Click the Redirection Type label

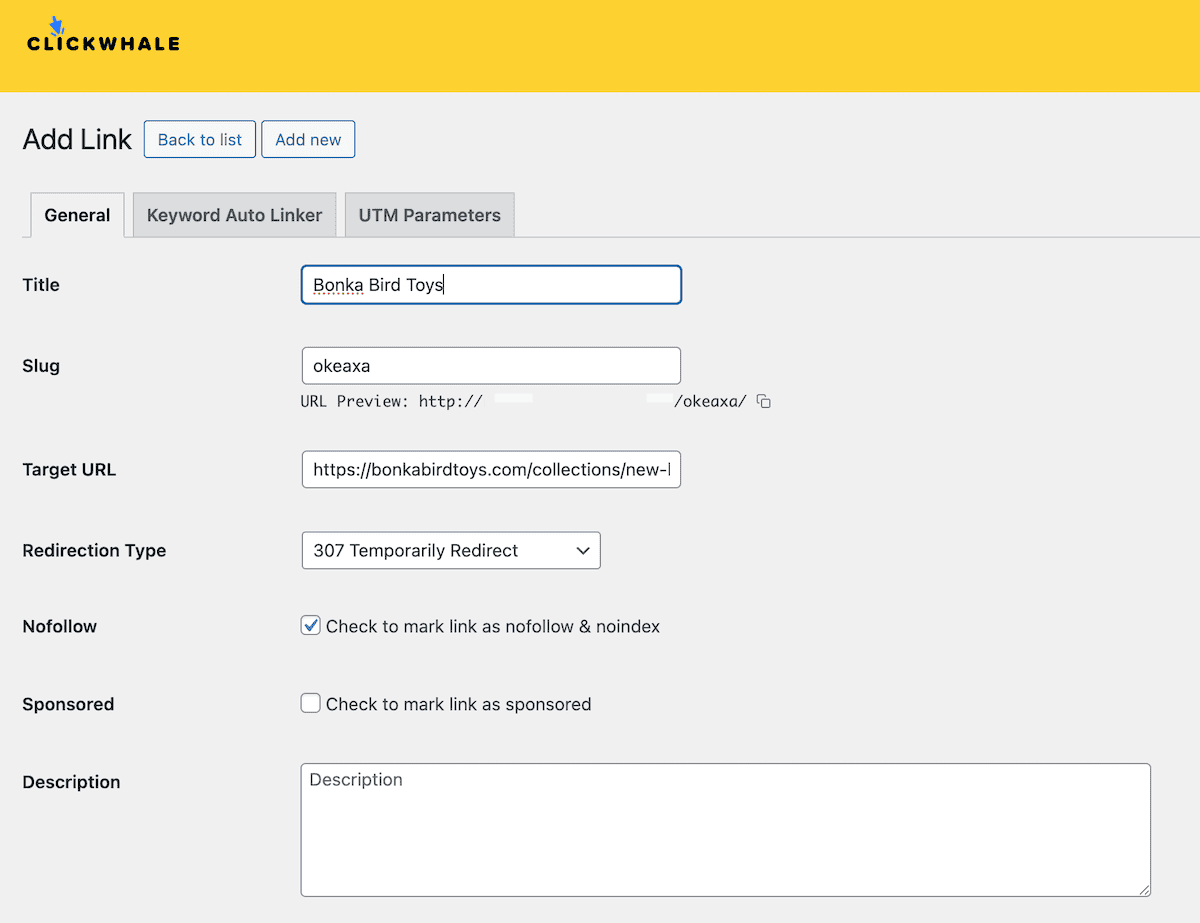[94, 550]
